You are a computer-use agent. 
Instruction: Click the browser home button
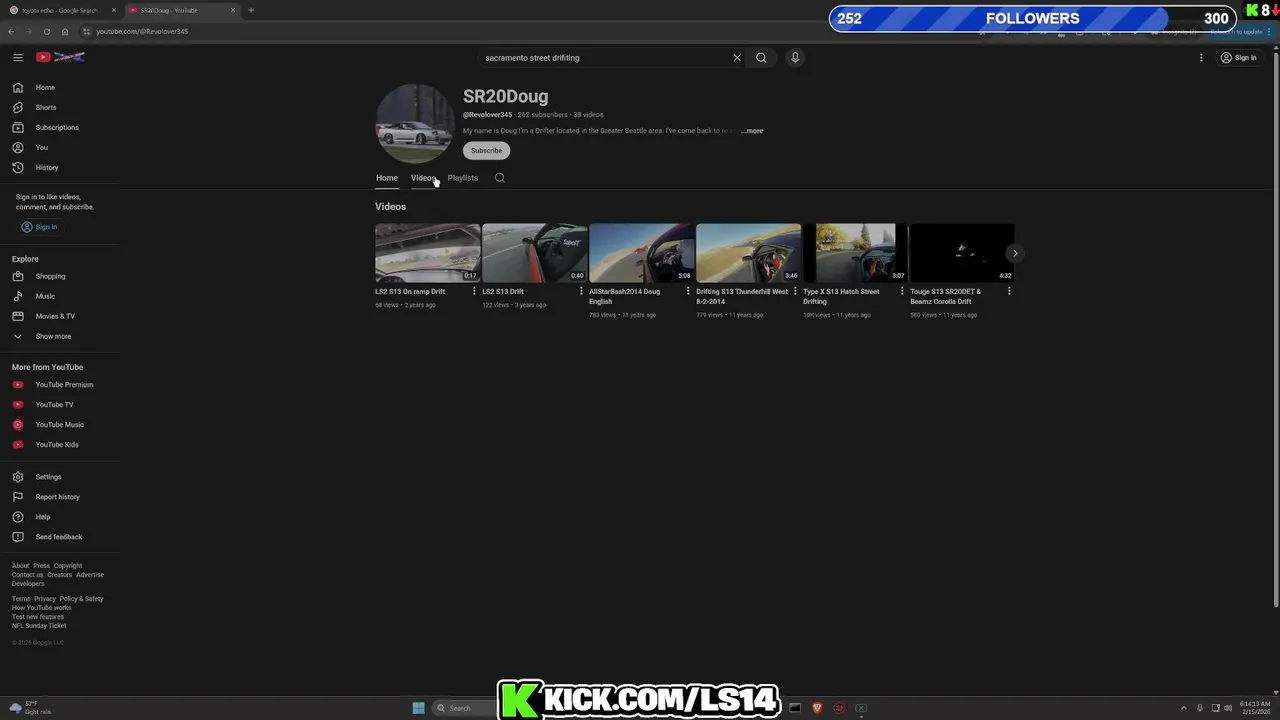pyautogui.click(x=65, y=31)
